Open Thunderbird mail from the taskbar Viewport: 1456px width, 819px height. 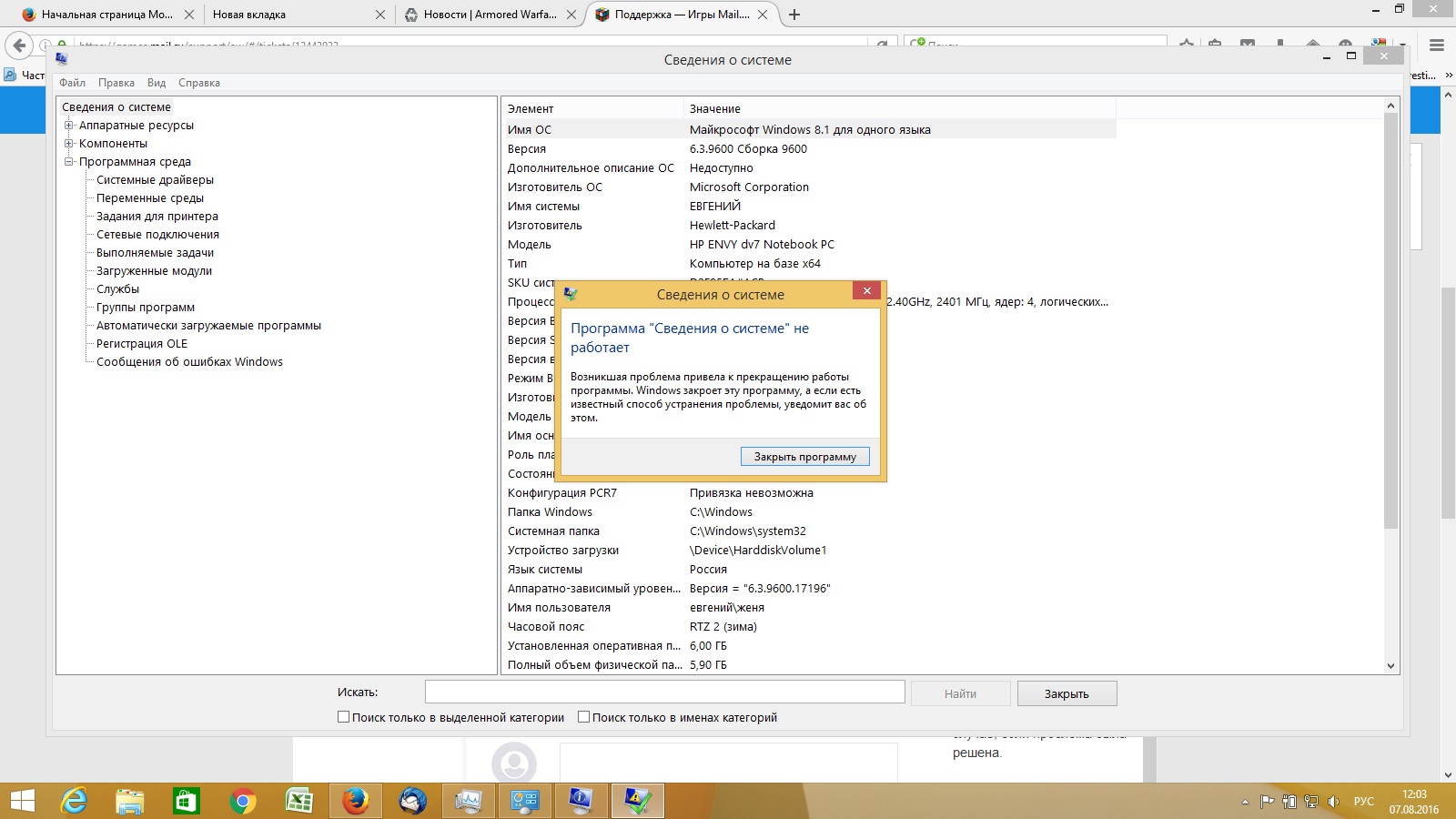click(412, 801)
